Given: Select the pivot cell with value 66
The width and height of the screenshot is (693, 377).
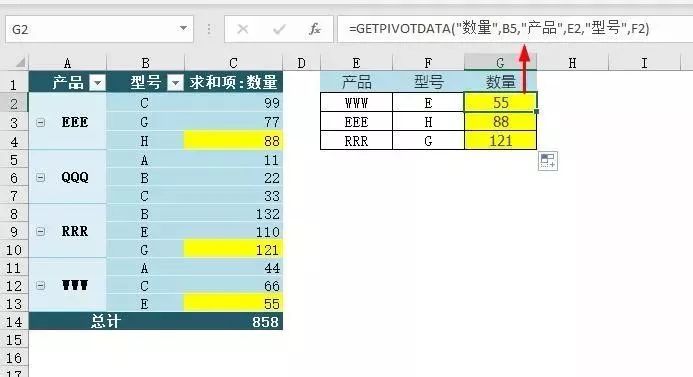Looking at the screenshot, I should click(x=233, y=286).
